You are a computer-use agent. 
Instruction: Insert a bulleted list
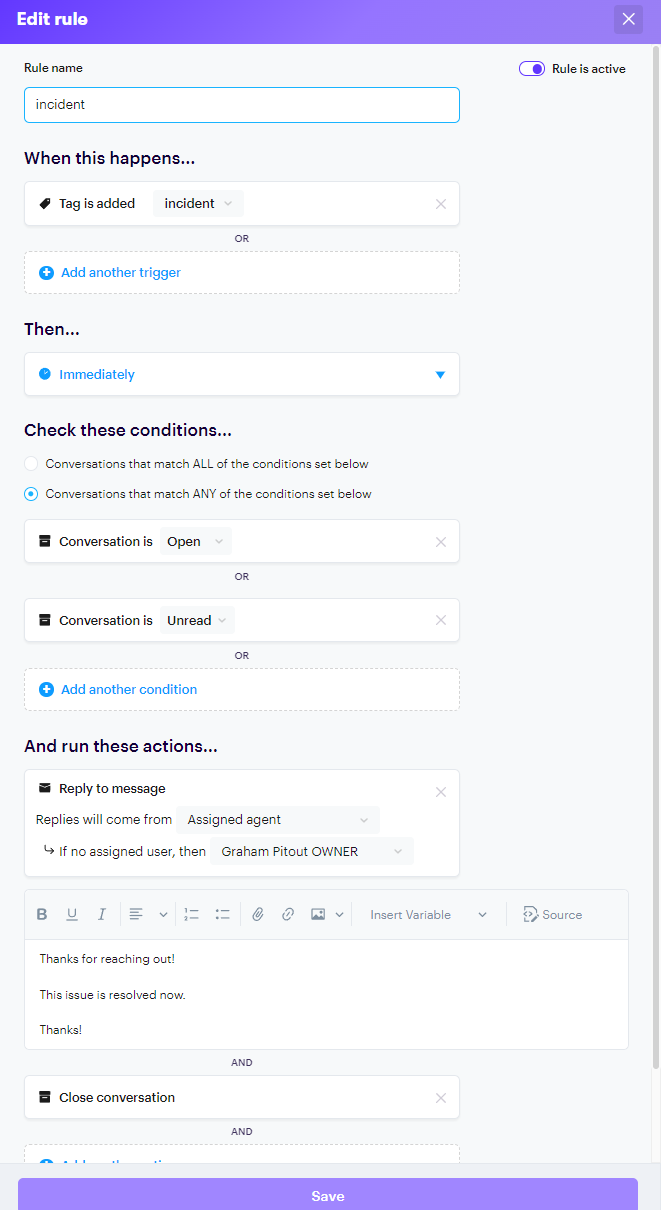pyautogui.click(x=222, y=914)
